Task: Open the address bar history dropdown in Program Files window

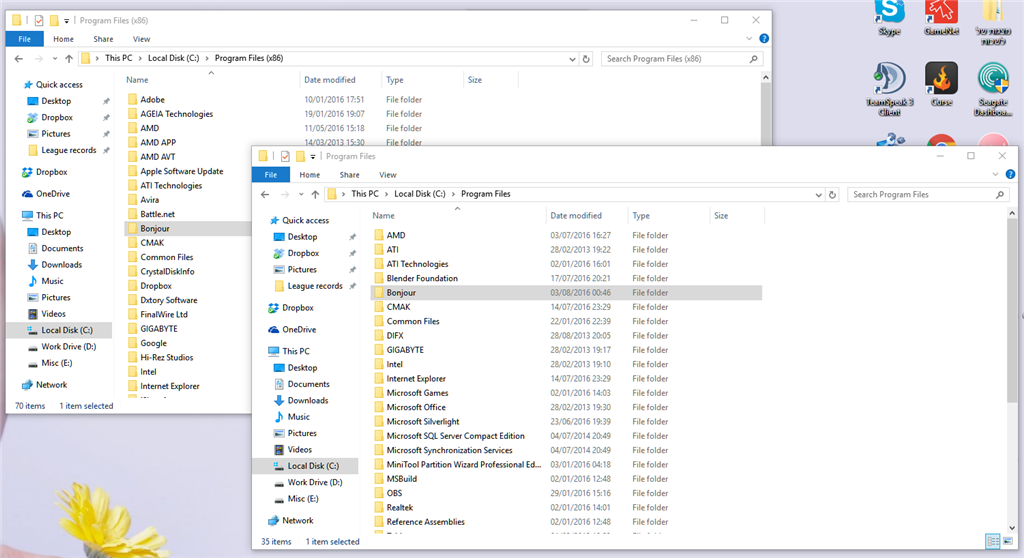Action: [x=818, y=195]
